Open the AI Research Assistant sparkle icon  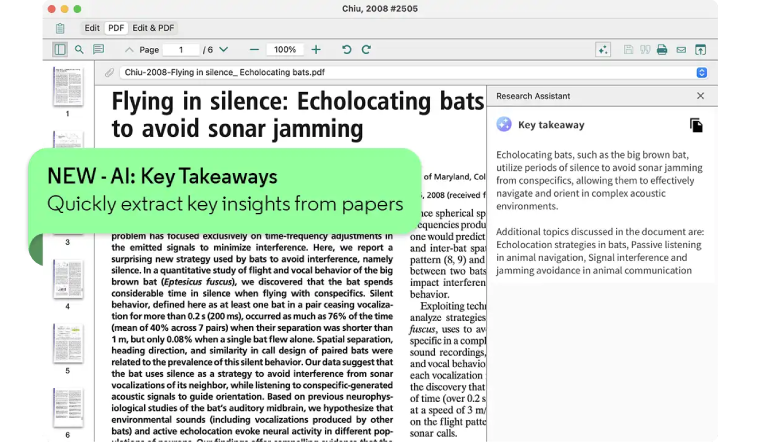(602, 49)
